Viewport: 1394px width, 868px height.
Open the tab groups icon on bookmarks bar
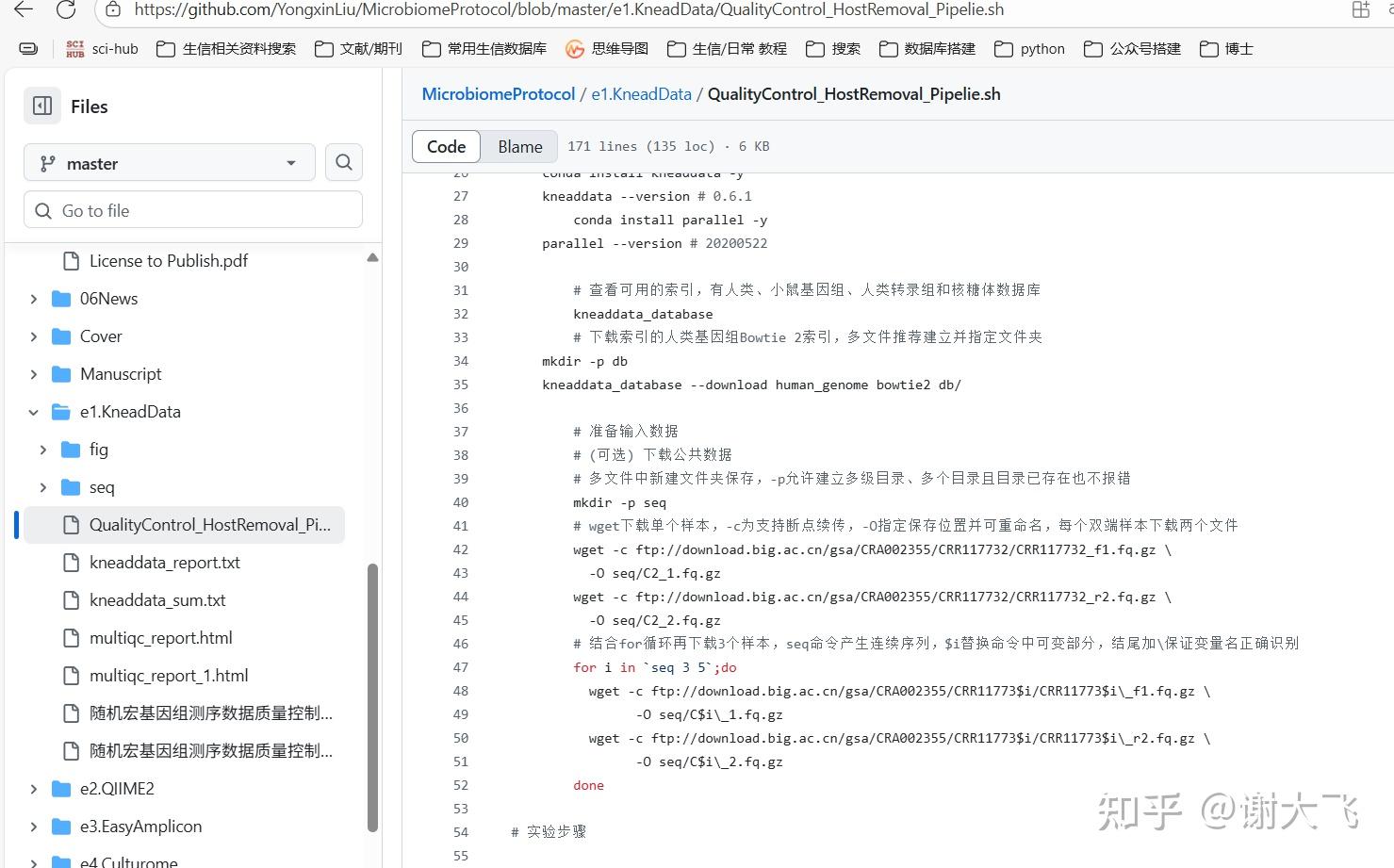(x=27, y=48)
